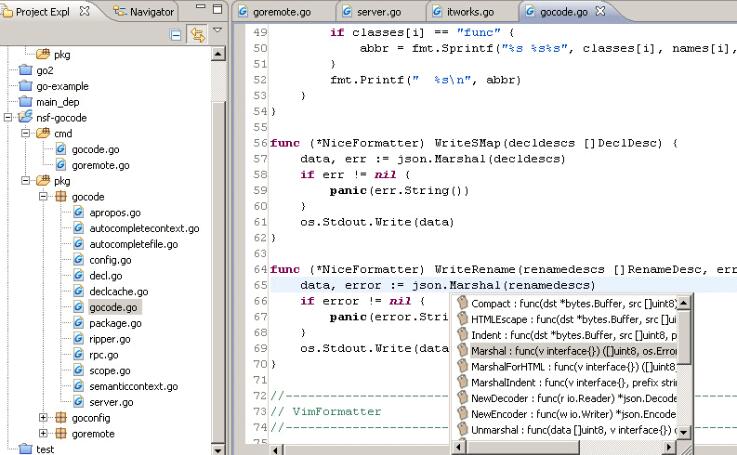Collapse the nsf-gocode project node
The image size is (737, 455).
point(8,117)
